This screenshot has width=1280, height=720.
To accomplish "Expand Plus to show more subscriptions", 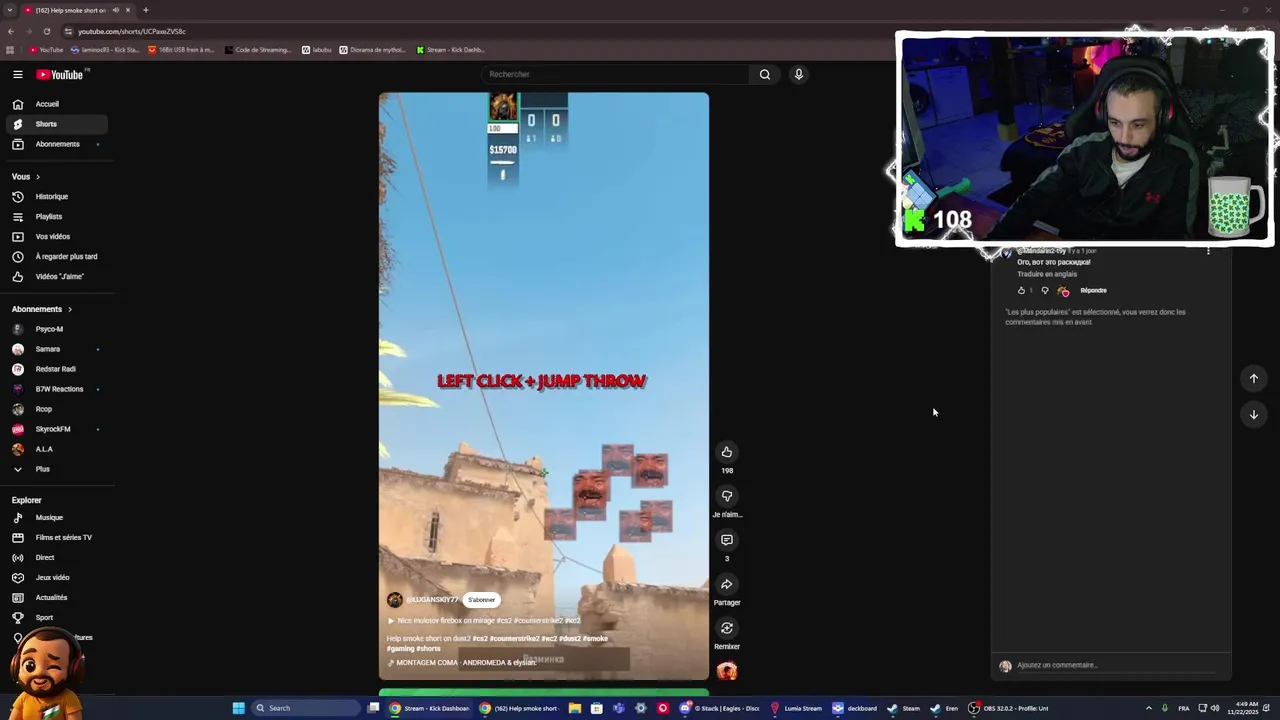I will coord(56,469).
